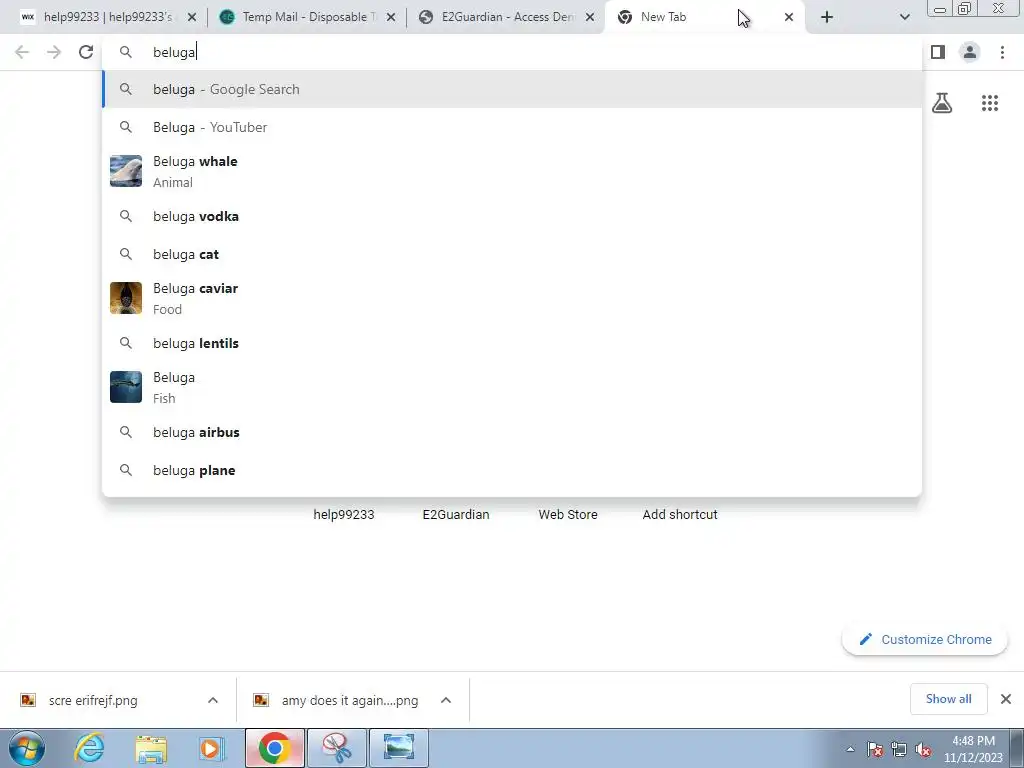Click the Beluga fish thumbnail image

126,387
